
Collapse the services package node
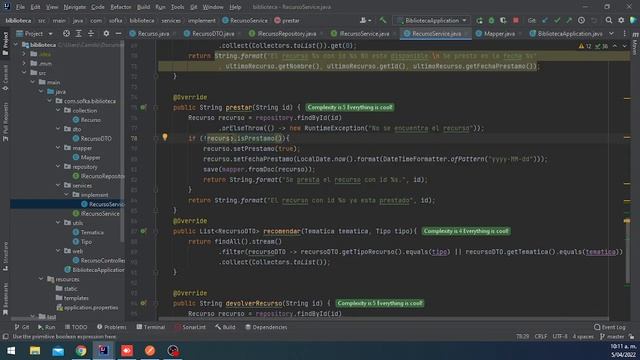coord(58,185)
